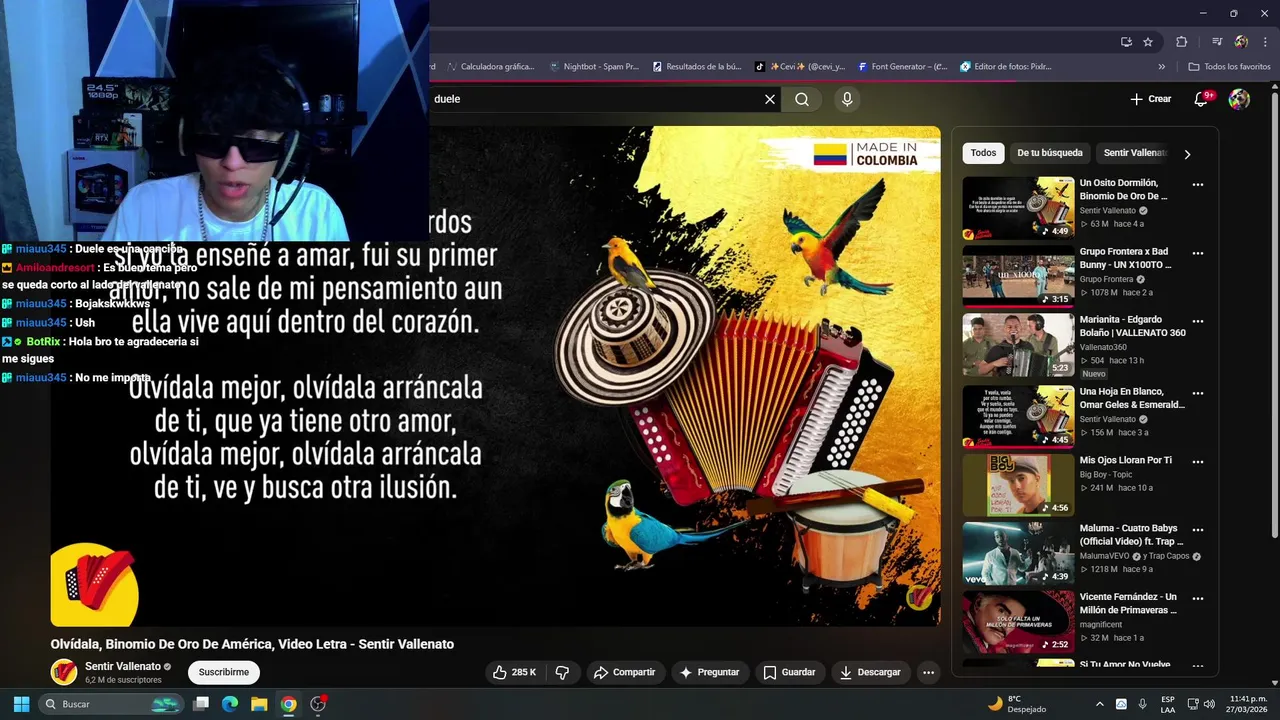Open the Todos los favoritos folder
The width and height of the screenshot is (1280, 720).
coord(1229,67)
